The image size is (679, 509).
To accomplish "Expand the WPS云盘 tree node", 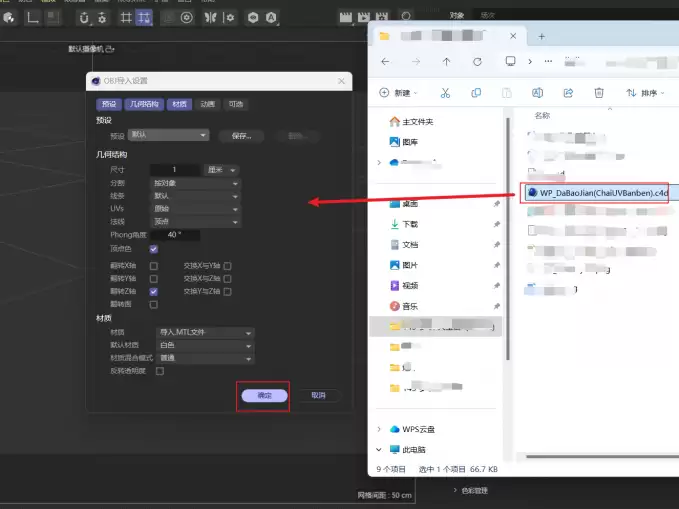I will coord(379,429).
